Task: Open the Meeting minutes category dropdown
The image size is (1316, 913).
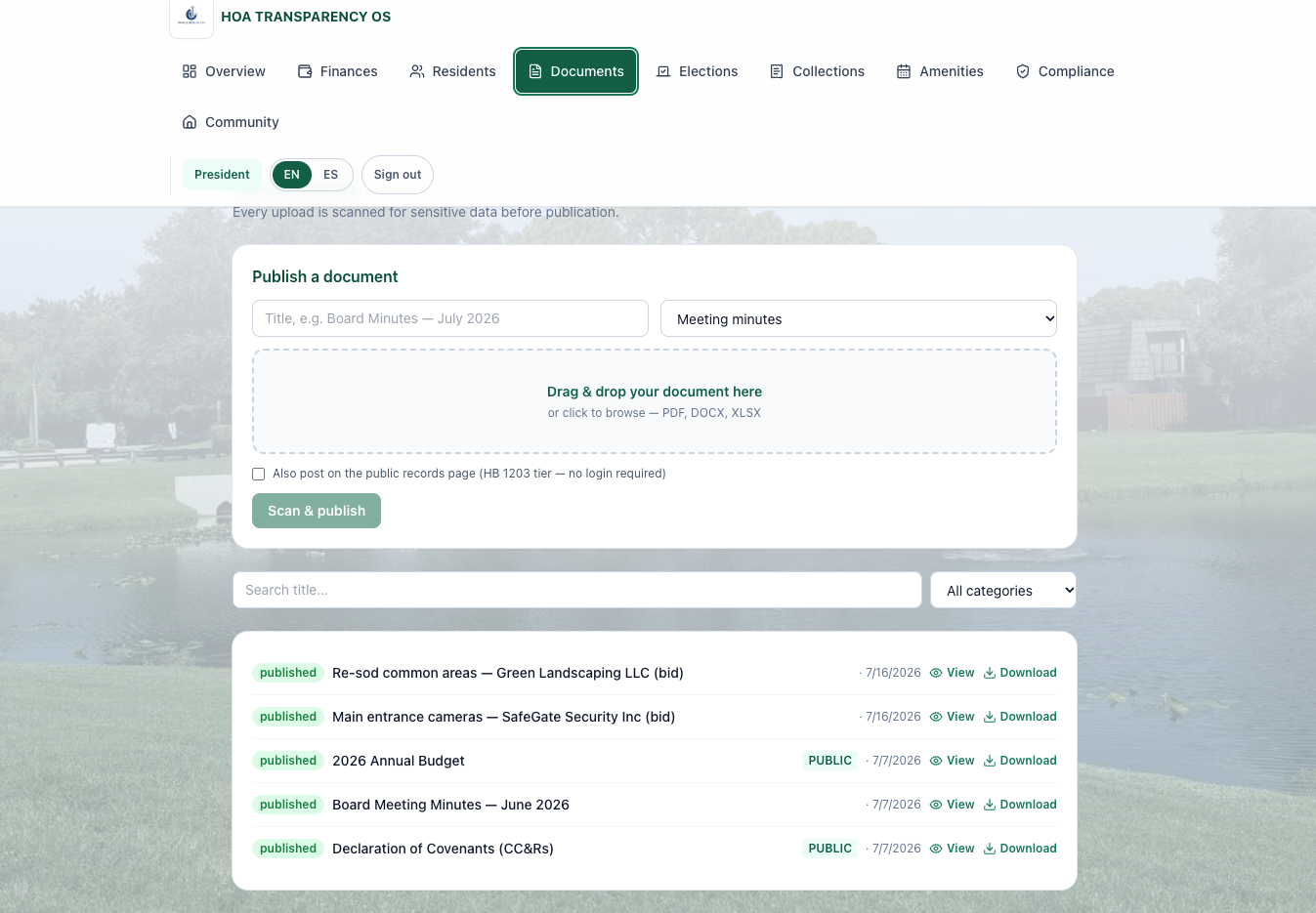Action: coord(859,318)
